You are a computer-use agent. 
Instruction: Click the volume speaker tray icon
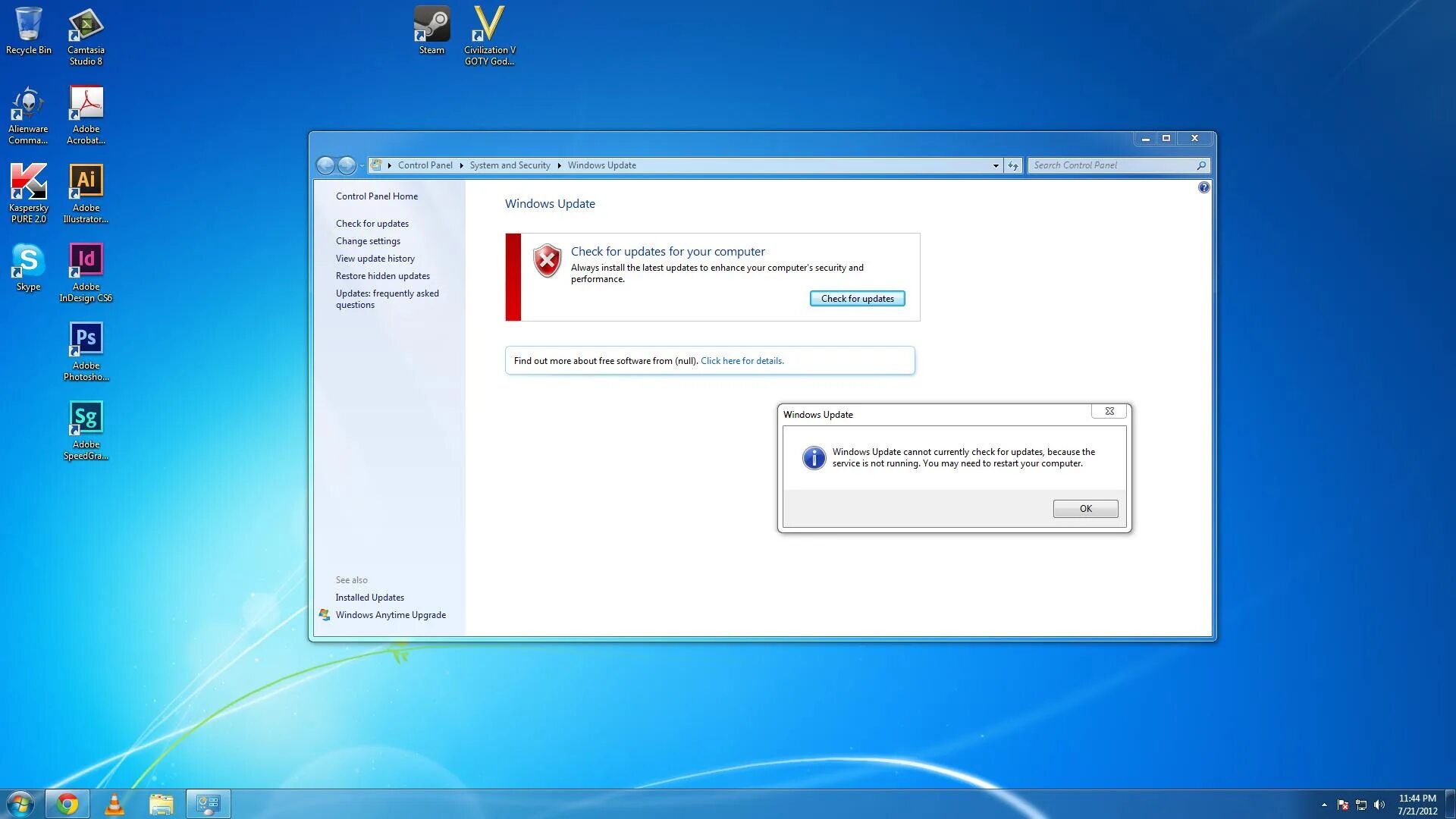1379,805
